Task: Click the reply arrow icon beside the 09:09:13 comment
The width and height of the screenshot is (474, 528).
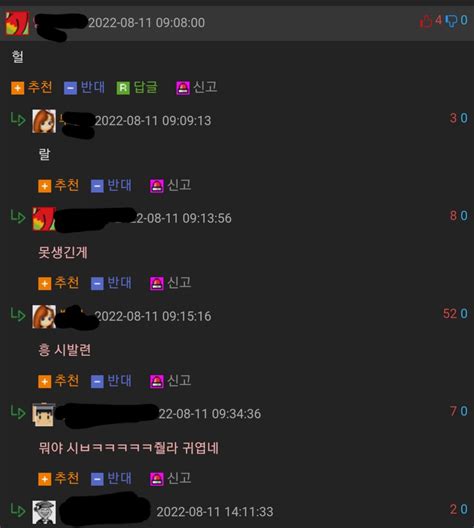Action: pos(18,119)
